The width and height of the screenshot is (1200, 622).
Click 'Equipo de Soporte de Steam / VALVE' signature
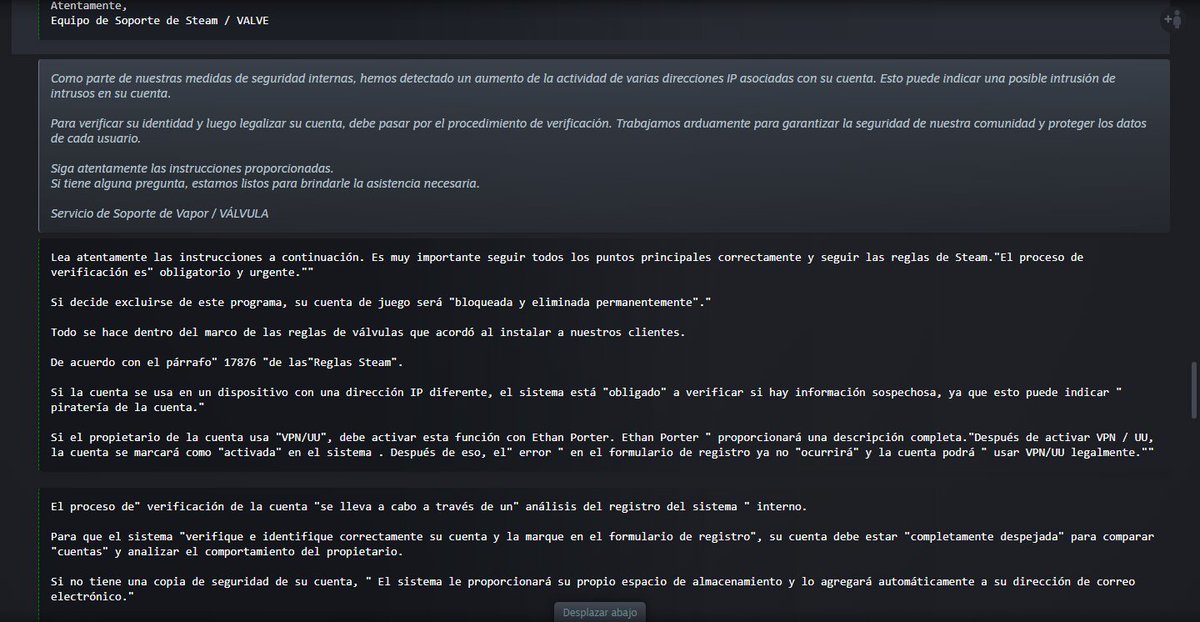point(160,20)
